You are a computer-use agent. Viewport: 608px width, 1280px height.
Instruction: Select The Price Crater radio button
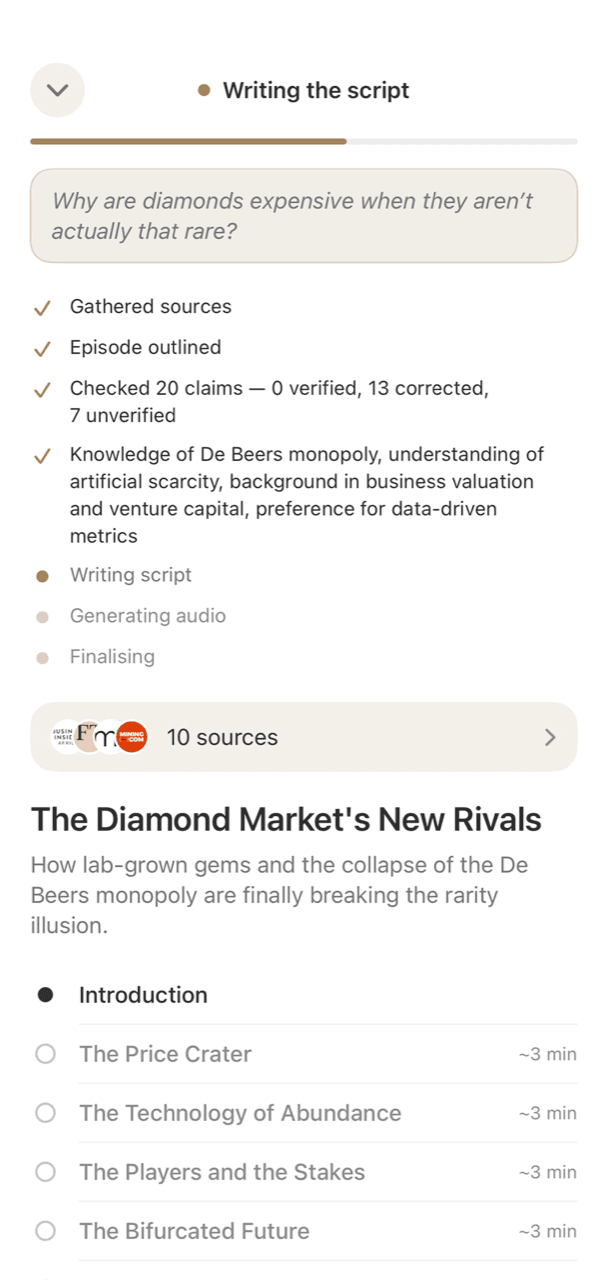[46, 1054]
